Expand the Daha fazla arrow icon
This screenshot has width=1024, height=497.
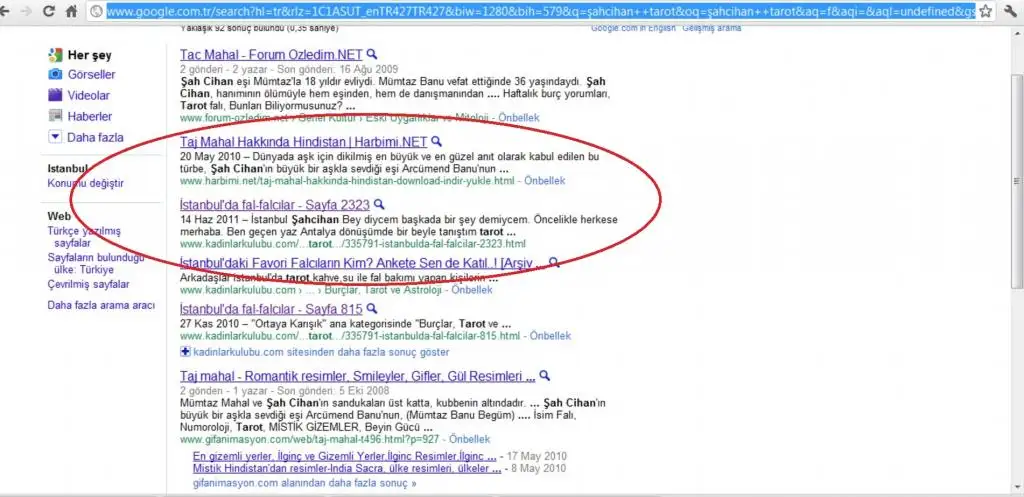tap(55, 137)
